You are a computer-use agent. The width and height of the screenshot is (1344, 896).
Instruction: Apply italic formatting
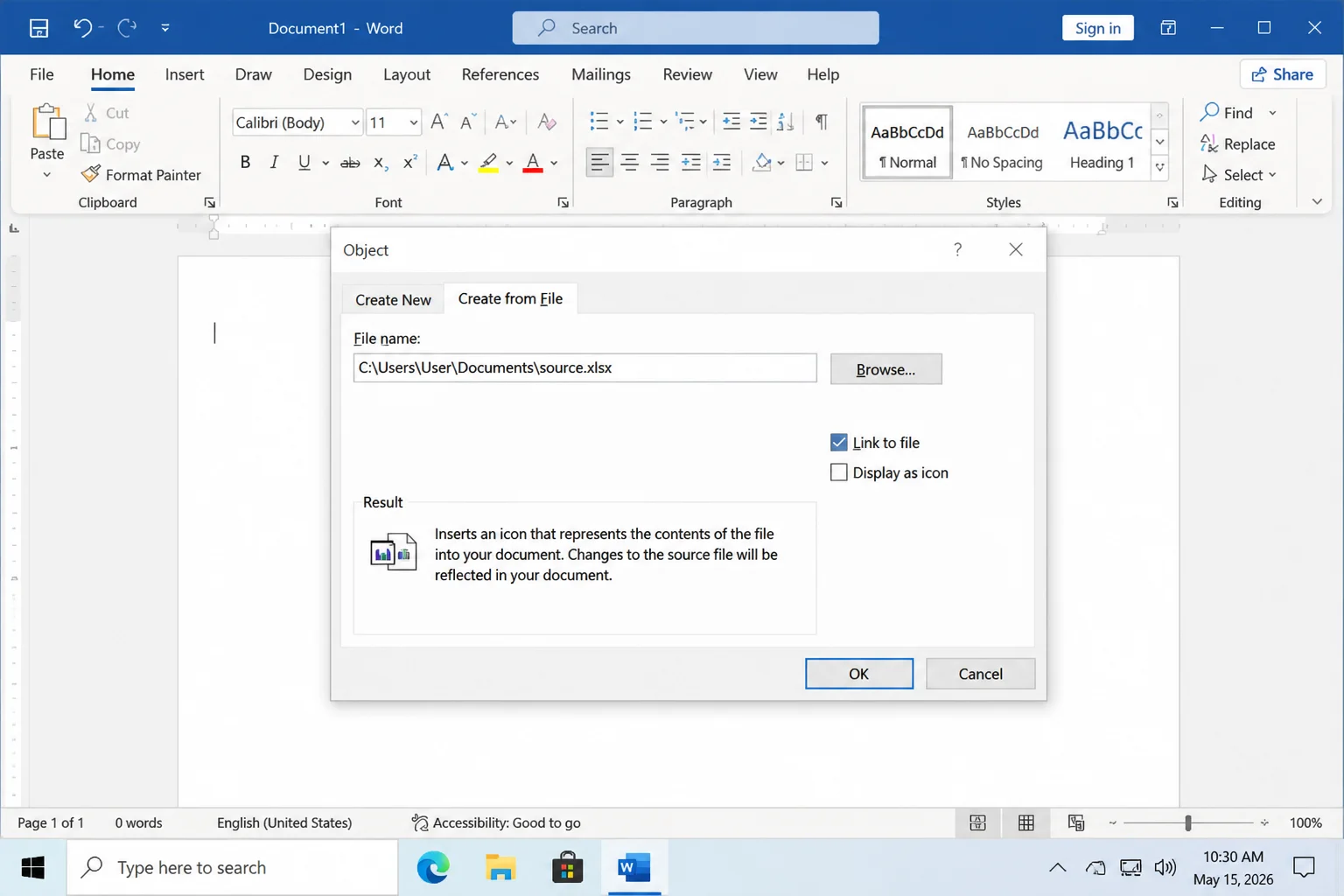click(274, 162)
